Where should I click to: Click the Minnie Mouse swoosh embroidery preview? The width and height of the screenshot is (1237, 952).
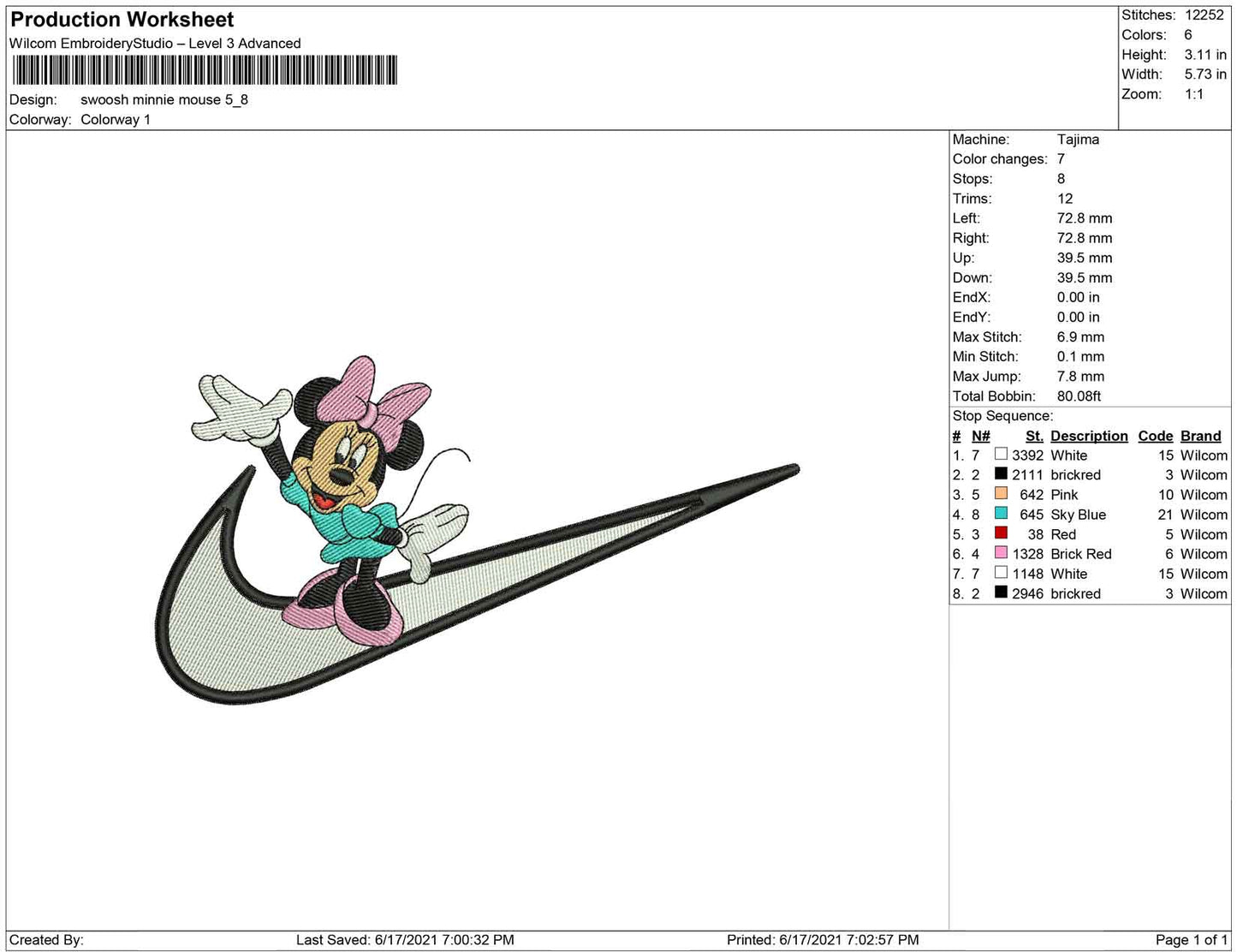click(x=476, y=530)
